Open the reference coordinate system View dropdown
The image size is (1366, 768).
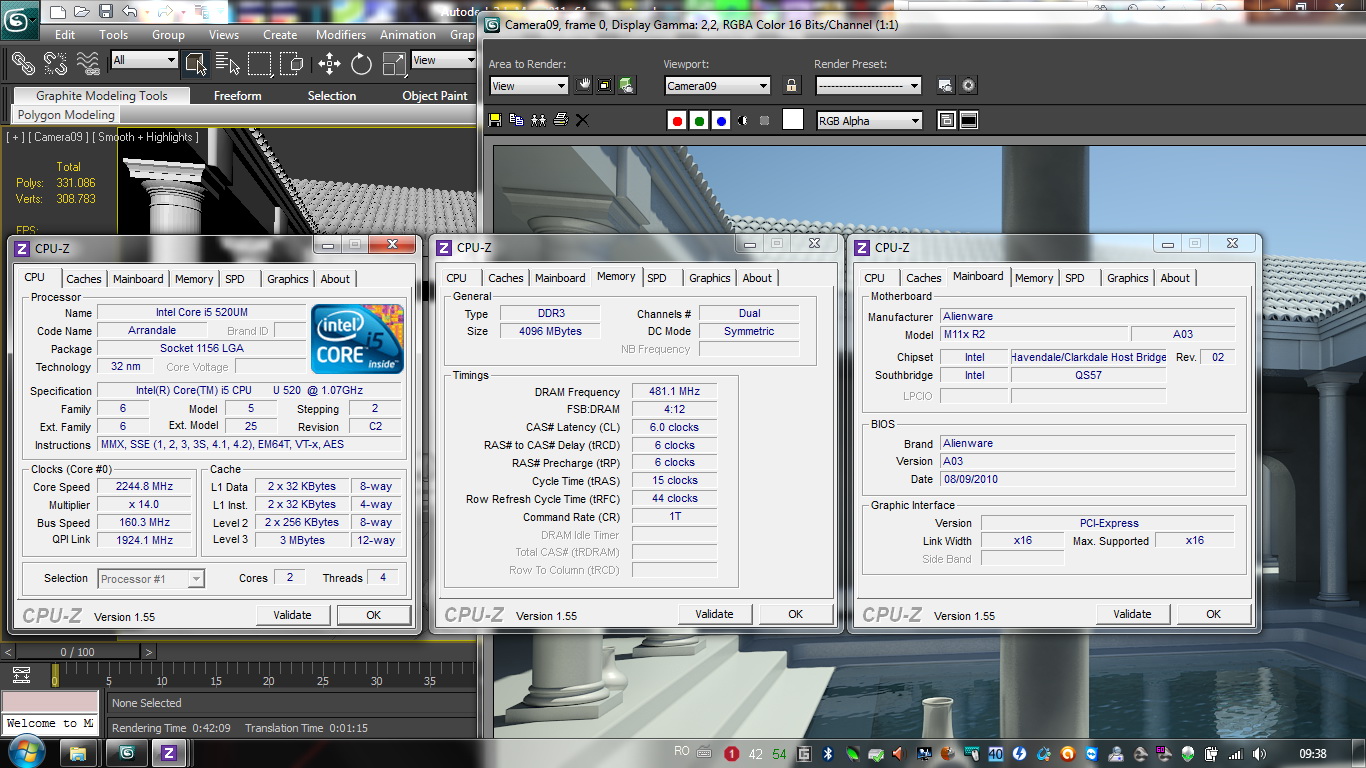click(x=444, y=60)
